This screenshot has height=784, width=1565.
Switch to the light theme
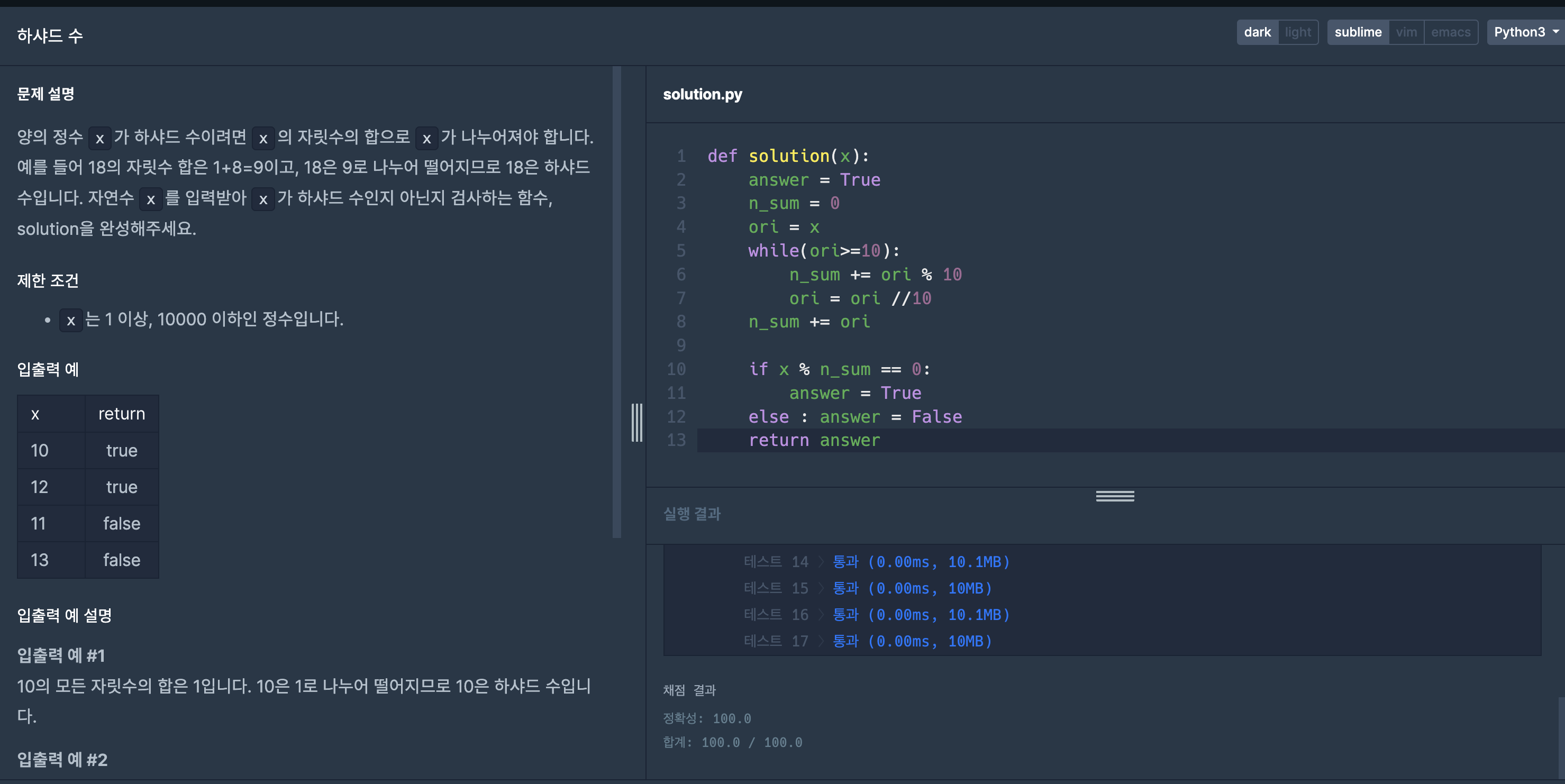1298,32
